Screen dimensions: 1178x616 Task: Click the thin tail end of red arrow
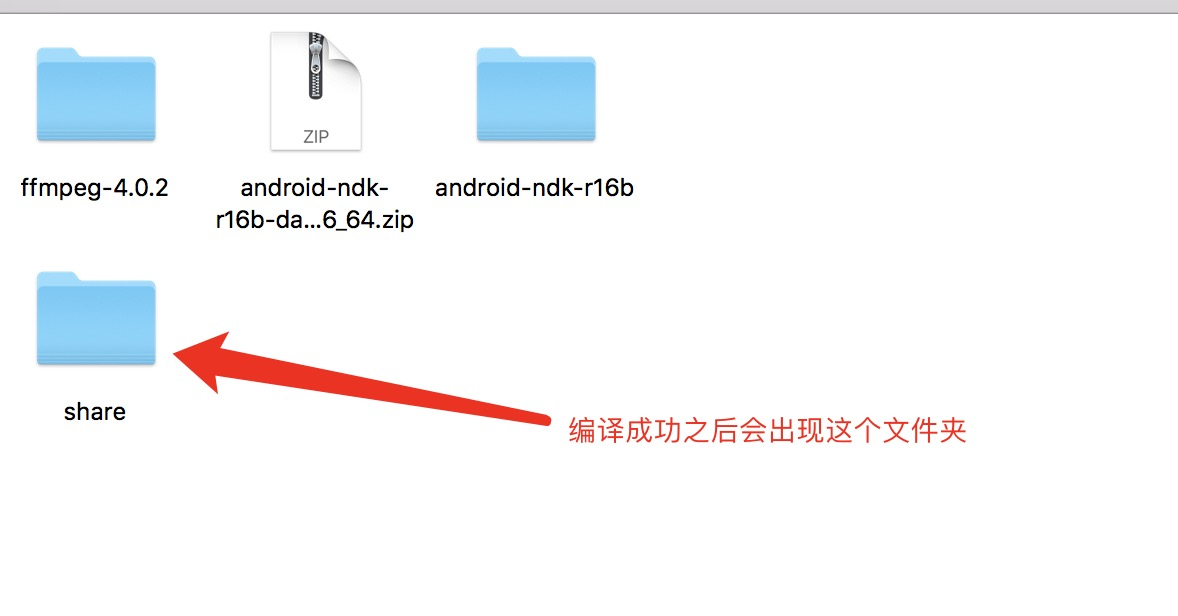[542, 419]
